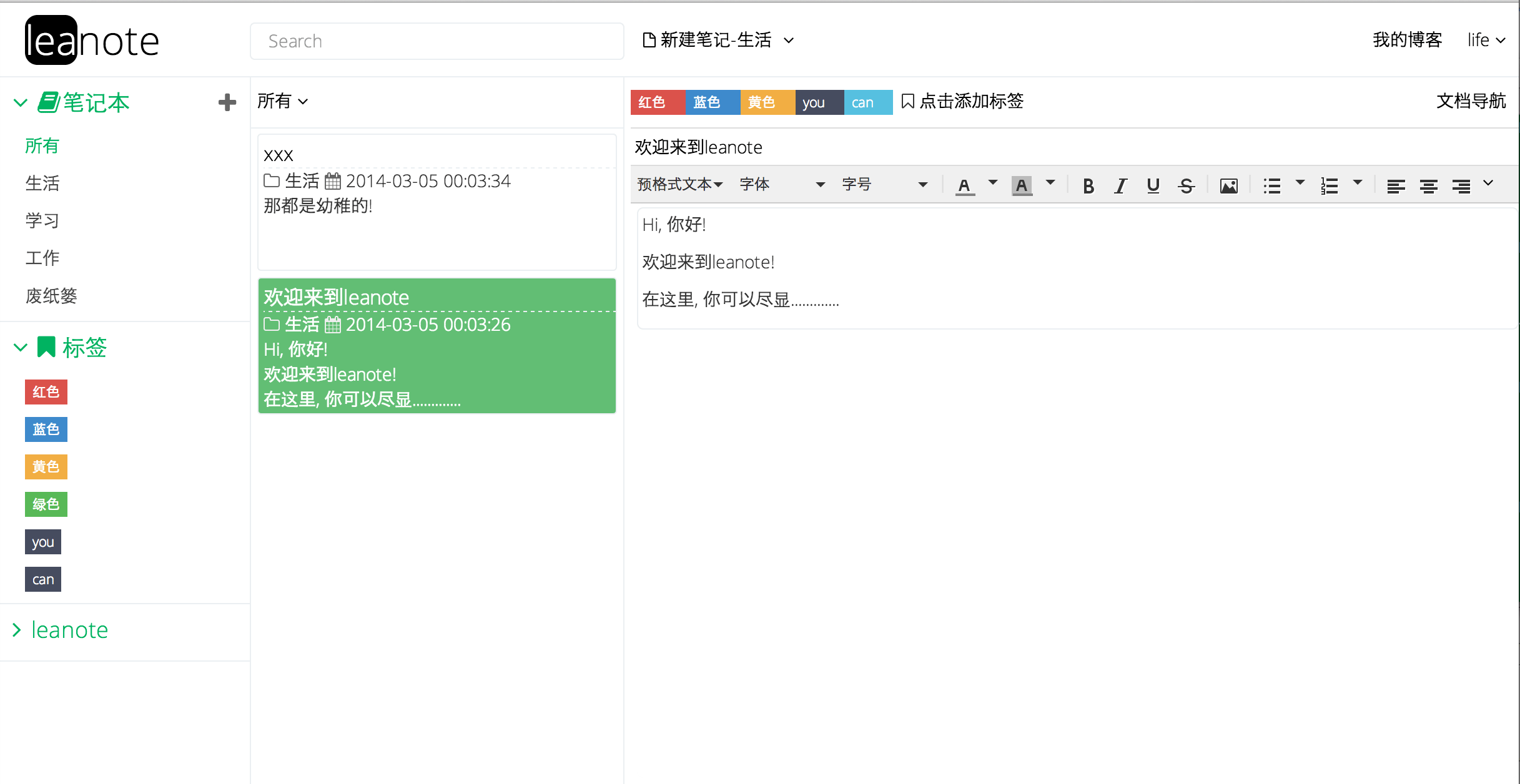This screenshot has width=1520, height=784.
Task: Select the 学习 notebook
Action: tap(42, 220)
